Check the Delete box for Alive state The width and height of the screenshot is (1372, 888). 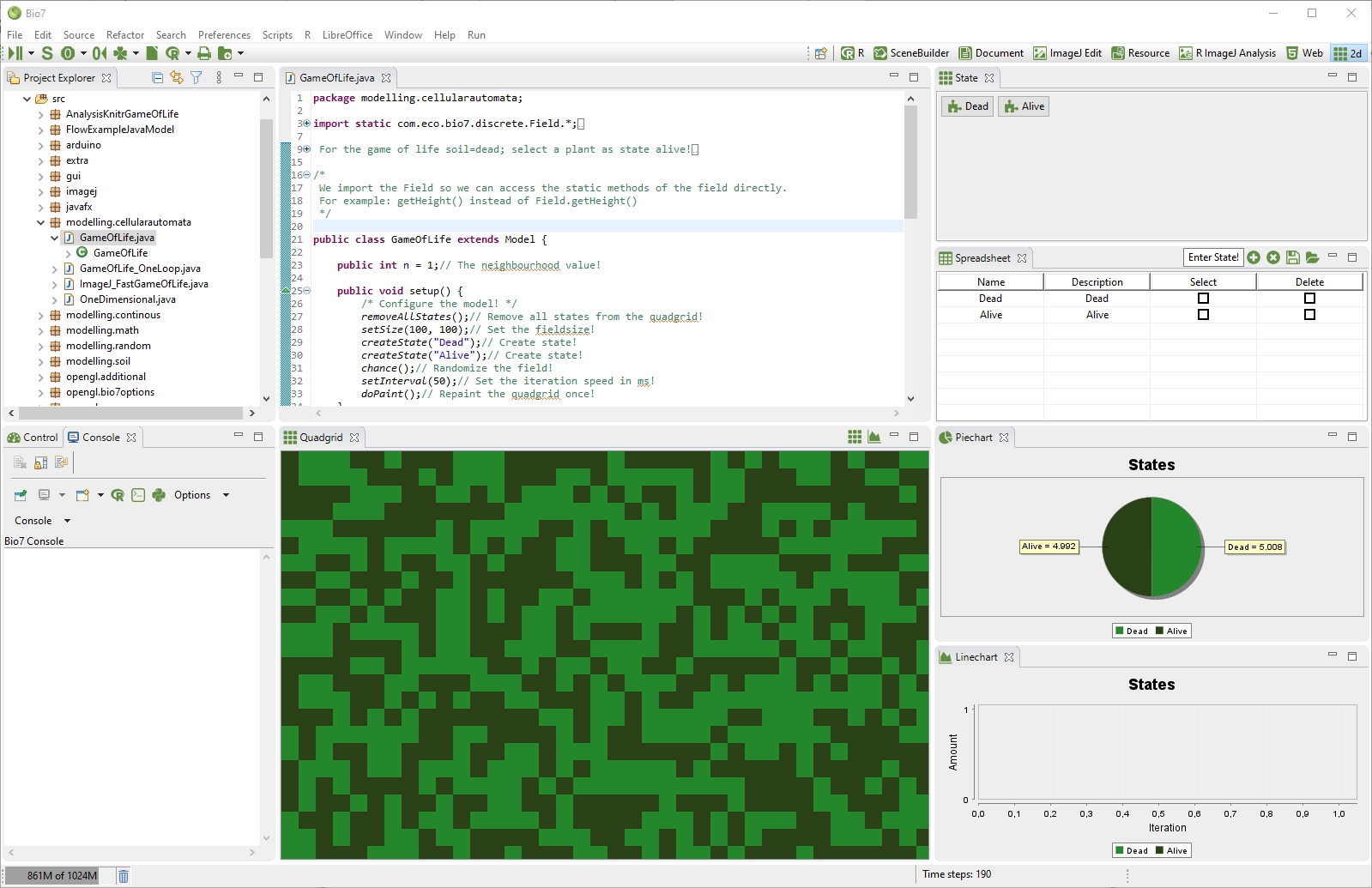(x=1309, y=315)
